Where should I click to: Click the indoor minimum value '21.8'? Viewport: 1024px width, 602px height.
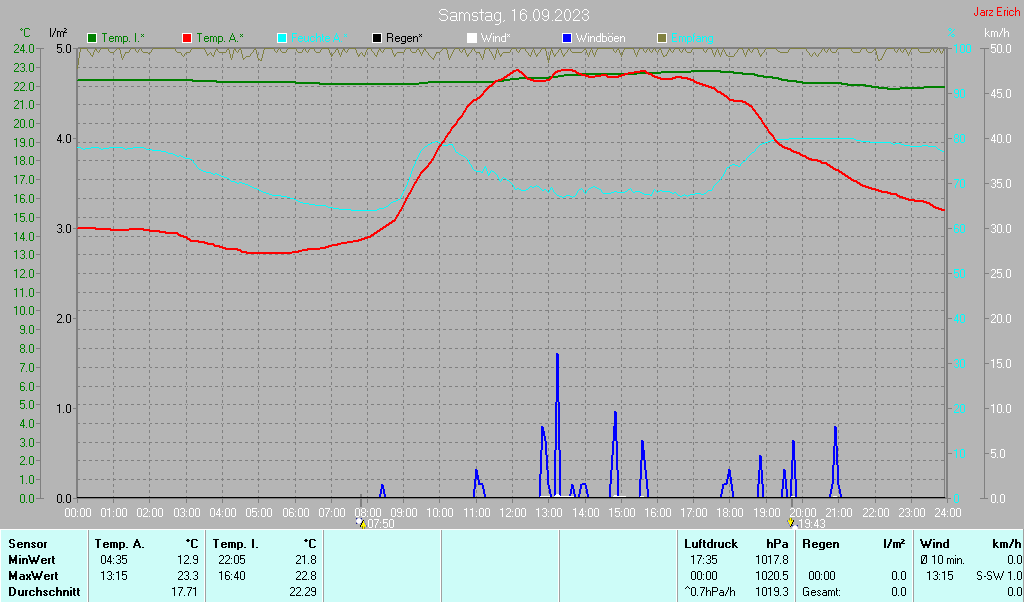tap(306, 560)
